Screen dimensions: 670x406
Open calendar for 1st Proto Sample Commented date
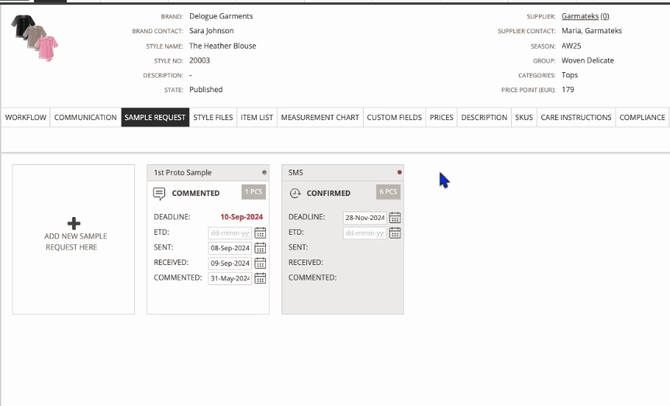[x=260, y=279]
